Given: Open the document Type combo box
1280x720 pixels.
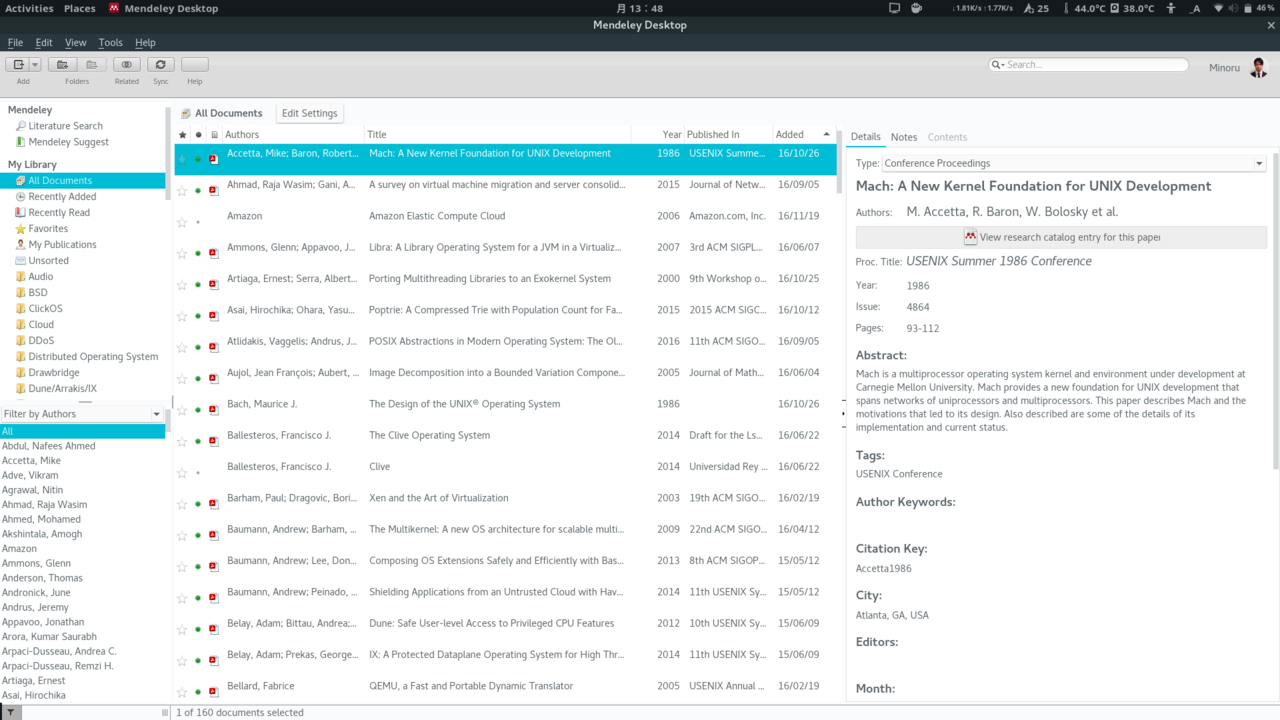Looking at the screenshot, I should pyautogui.click(x=1074, y=163).
